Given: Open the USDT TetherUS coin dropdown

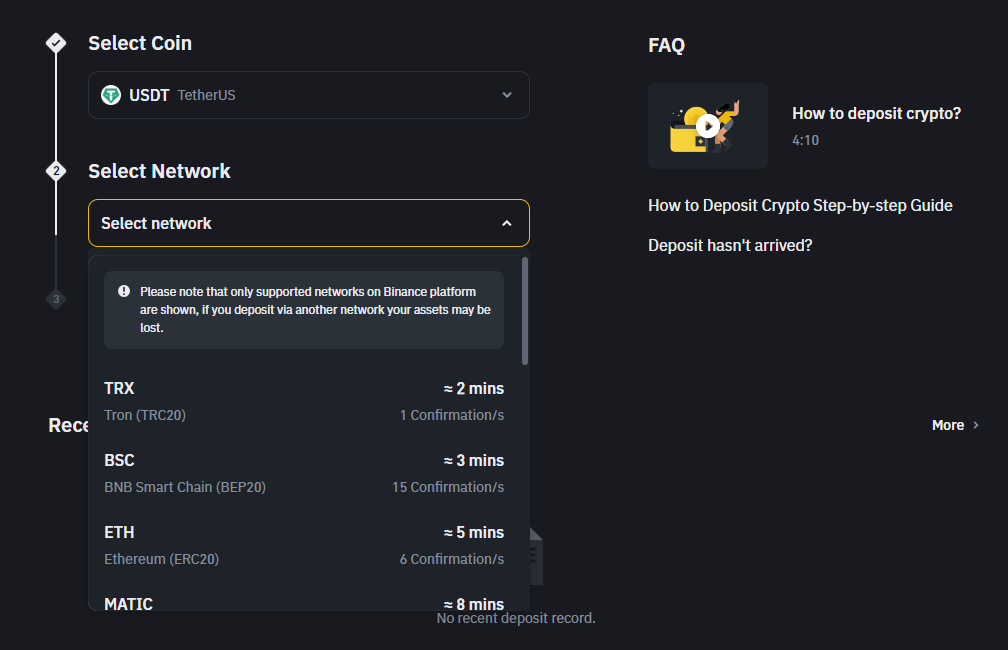Looking at the screenshot, I should pyautogui.click(x=309, y=95).
